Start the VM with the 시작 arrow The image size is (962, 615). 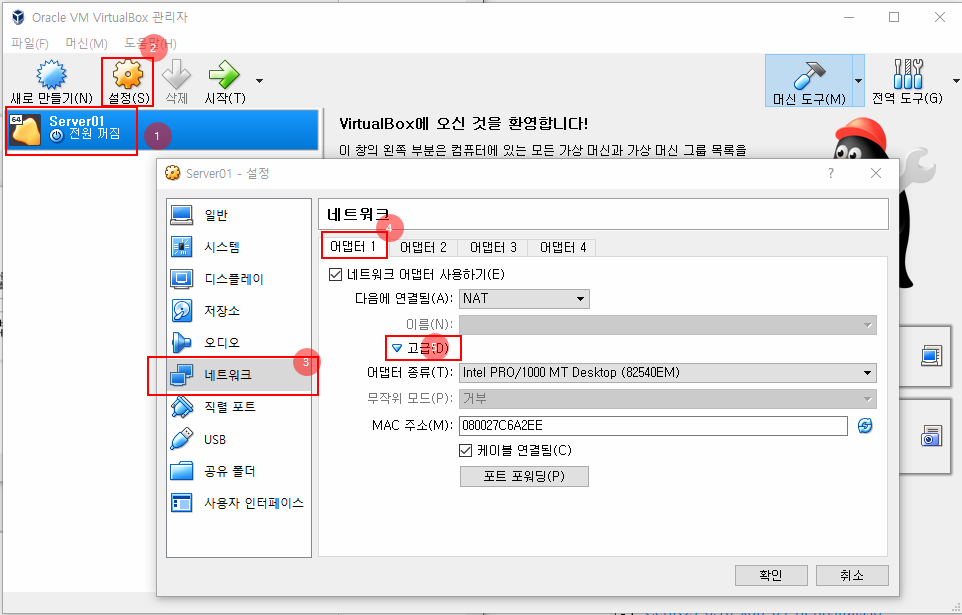click(224, 75)
